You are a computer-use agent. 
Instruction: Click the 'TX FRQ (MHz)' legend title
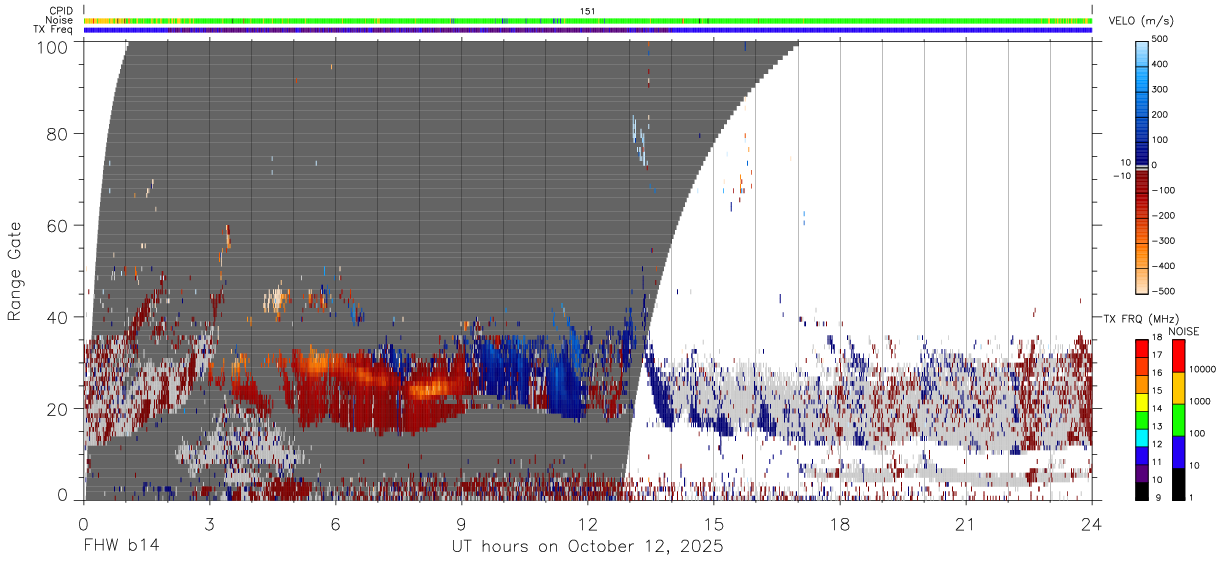1141,318
